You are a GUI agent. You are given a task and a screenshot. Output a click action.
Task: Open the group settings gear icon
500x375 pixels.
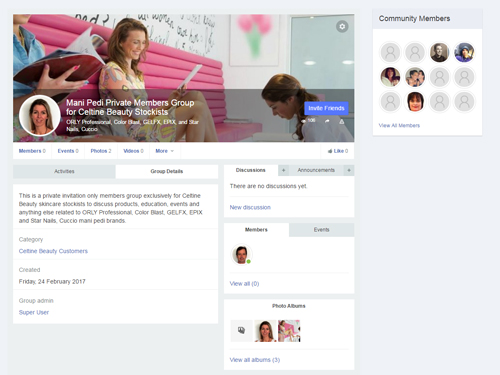tap(342, 26)
